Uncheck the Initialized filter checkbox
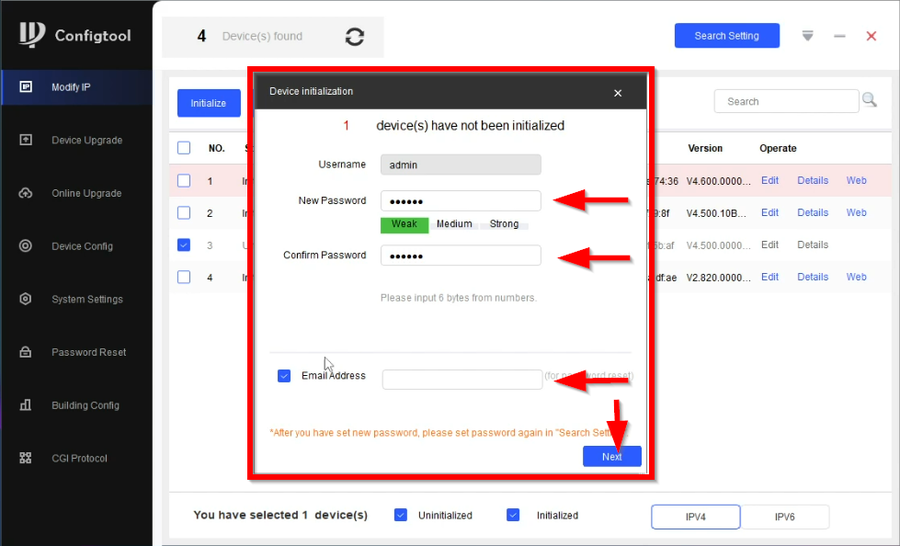Image resolution: width=900 pixels, height=546 pixels. click(513, 515)
